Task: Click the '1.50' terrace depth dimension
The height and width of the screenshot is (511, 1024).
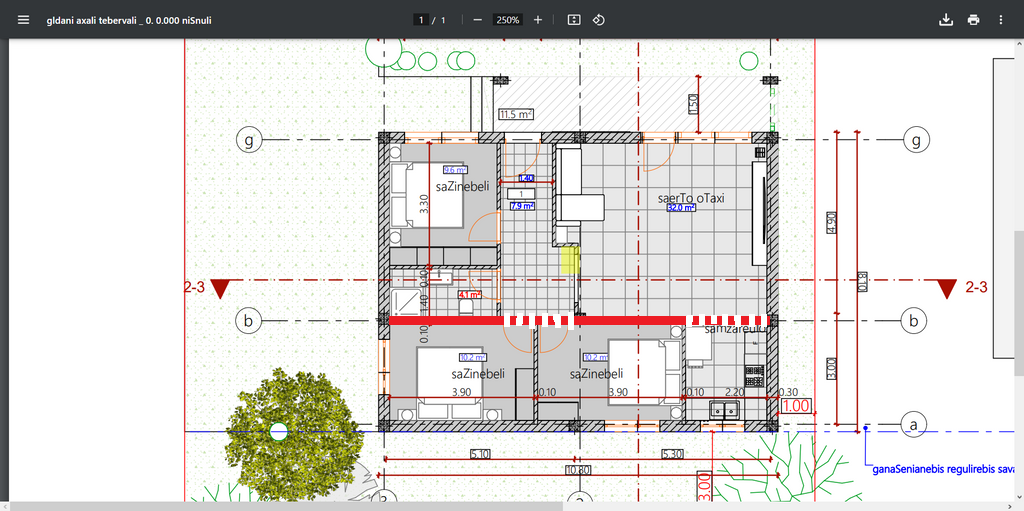Action: 693,105
